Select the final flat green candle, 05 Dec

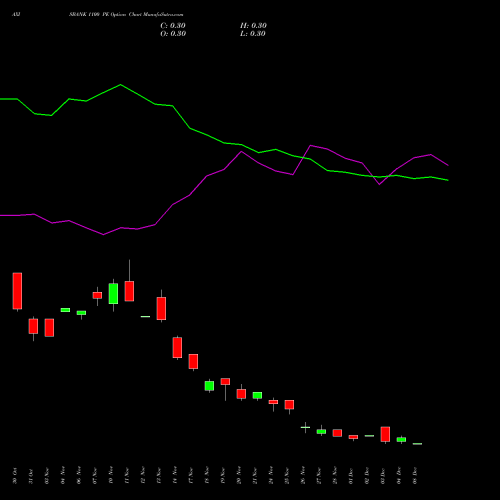tap(417, 444)
